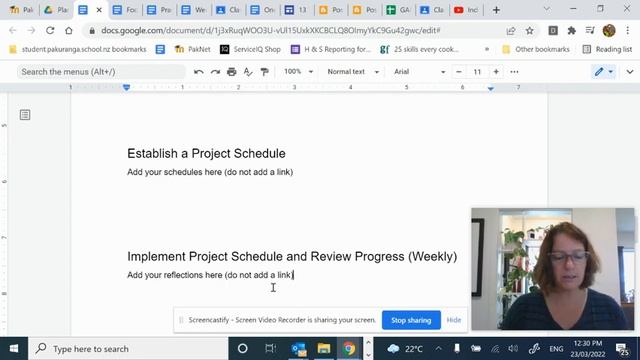Close the active Docs tab

(x=99, y=10)
